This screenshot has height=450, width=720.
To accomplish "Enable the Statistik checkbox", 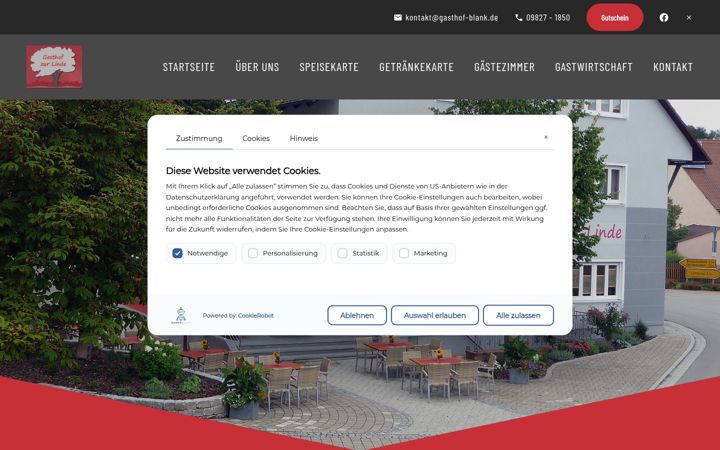I will pyautogui.click(x=343, y=253).
